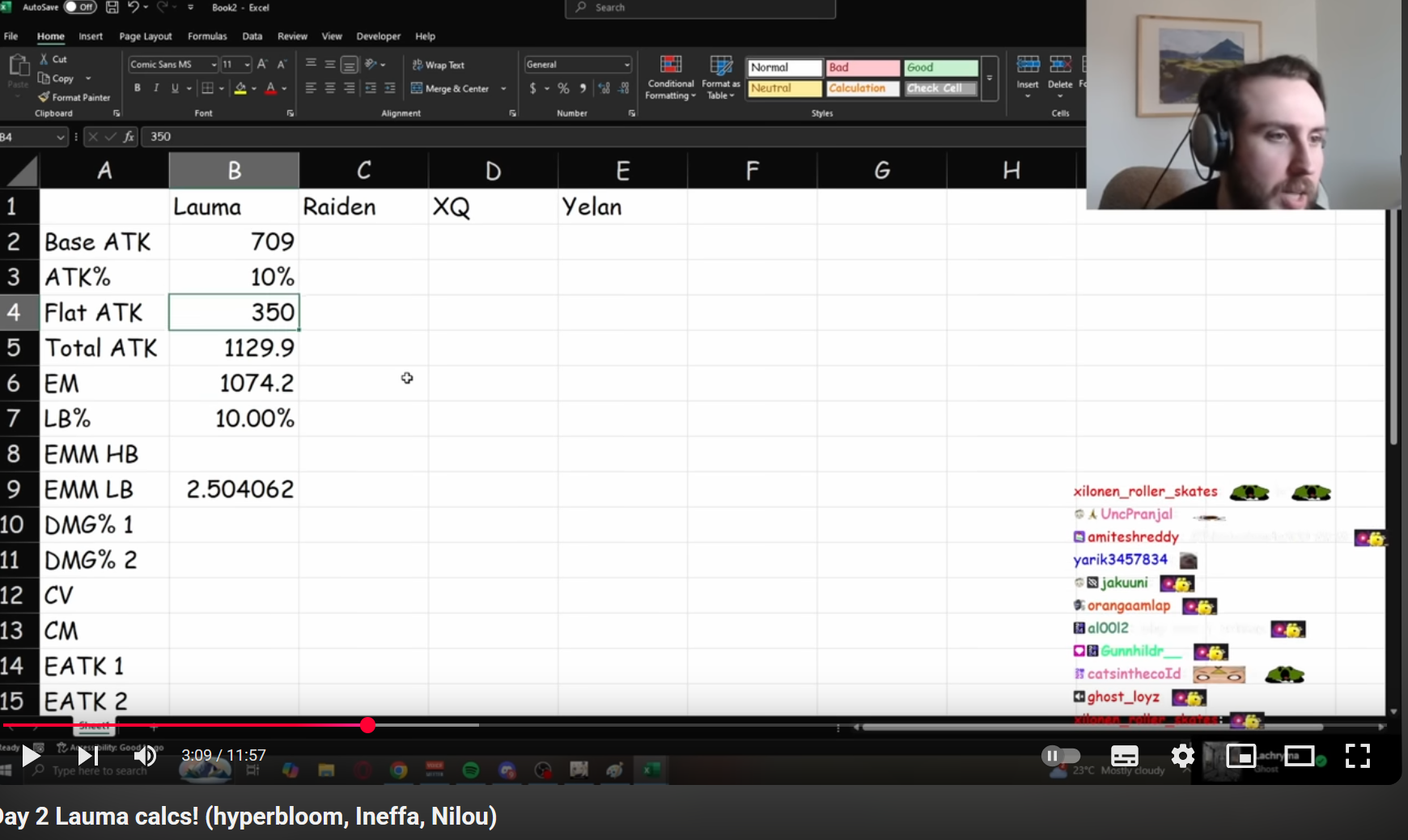
Task: Click the Accounting dollar sign icon
Action: 532,88
